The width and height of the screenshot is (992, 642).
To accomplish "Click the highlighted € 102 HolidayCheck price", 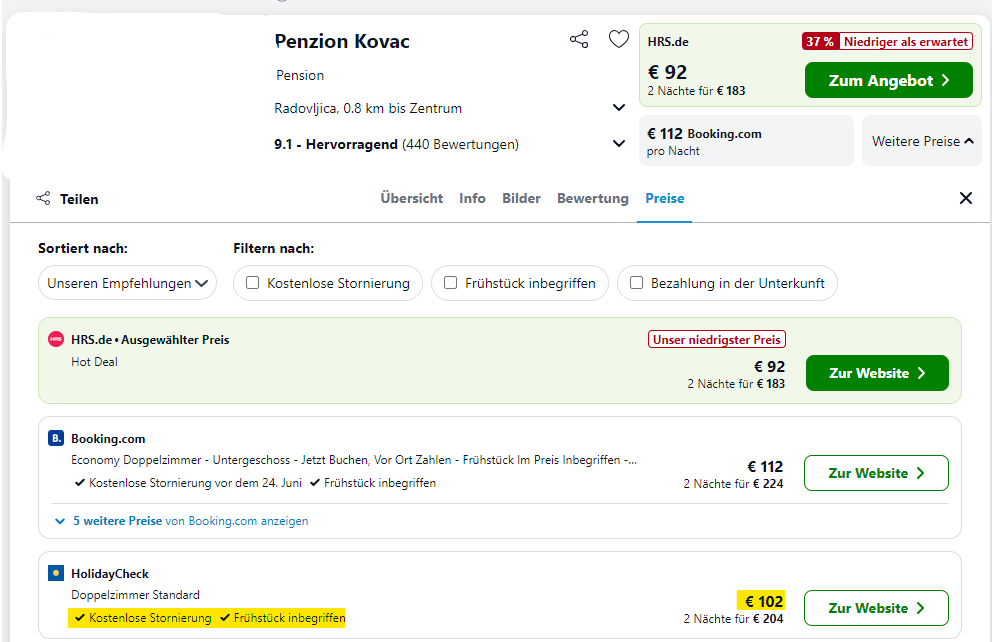I will pos(764,601).
